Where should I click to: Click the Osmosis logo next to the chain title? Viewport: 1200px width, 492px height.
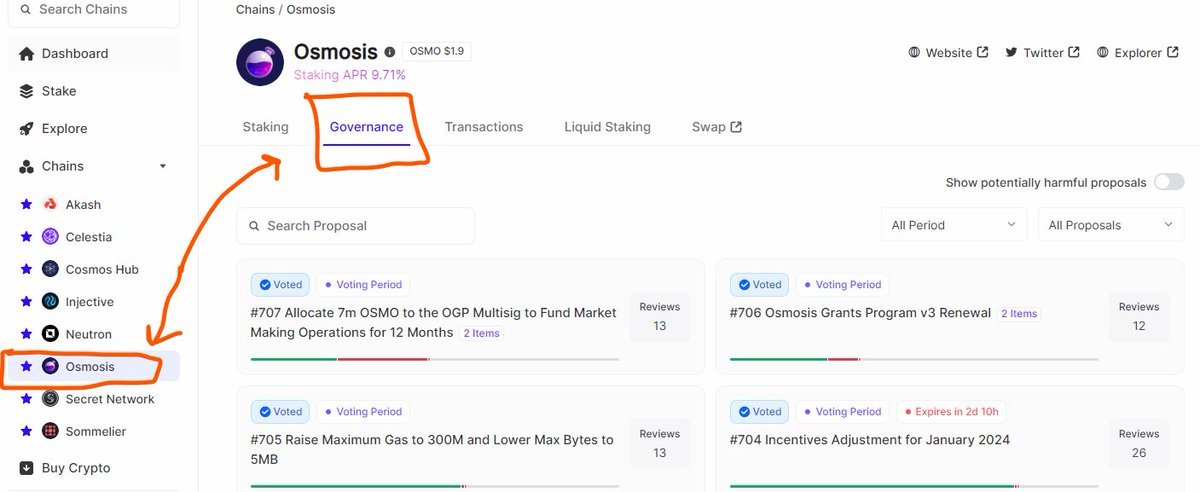[260, 62]
